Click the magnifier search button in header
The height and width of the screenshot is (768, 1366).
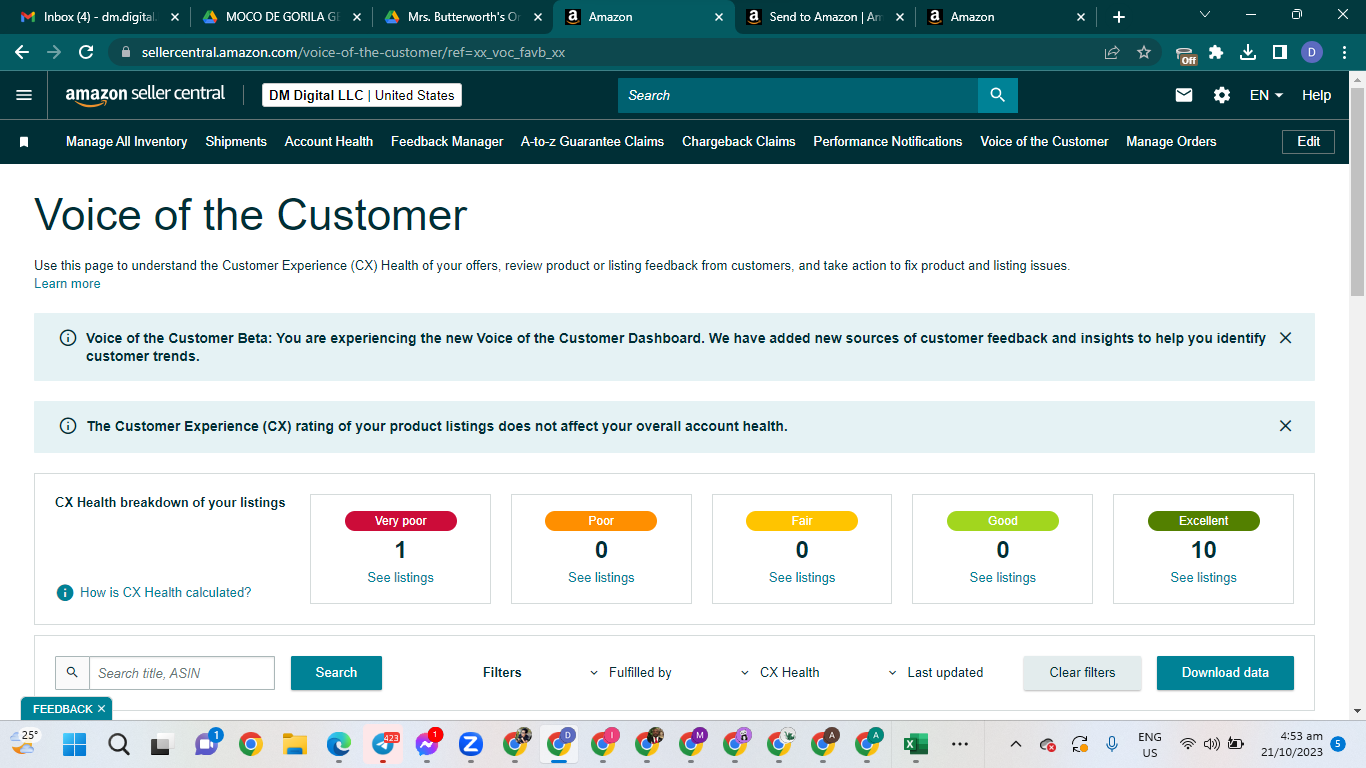[997, 95]
